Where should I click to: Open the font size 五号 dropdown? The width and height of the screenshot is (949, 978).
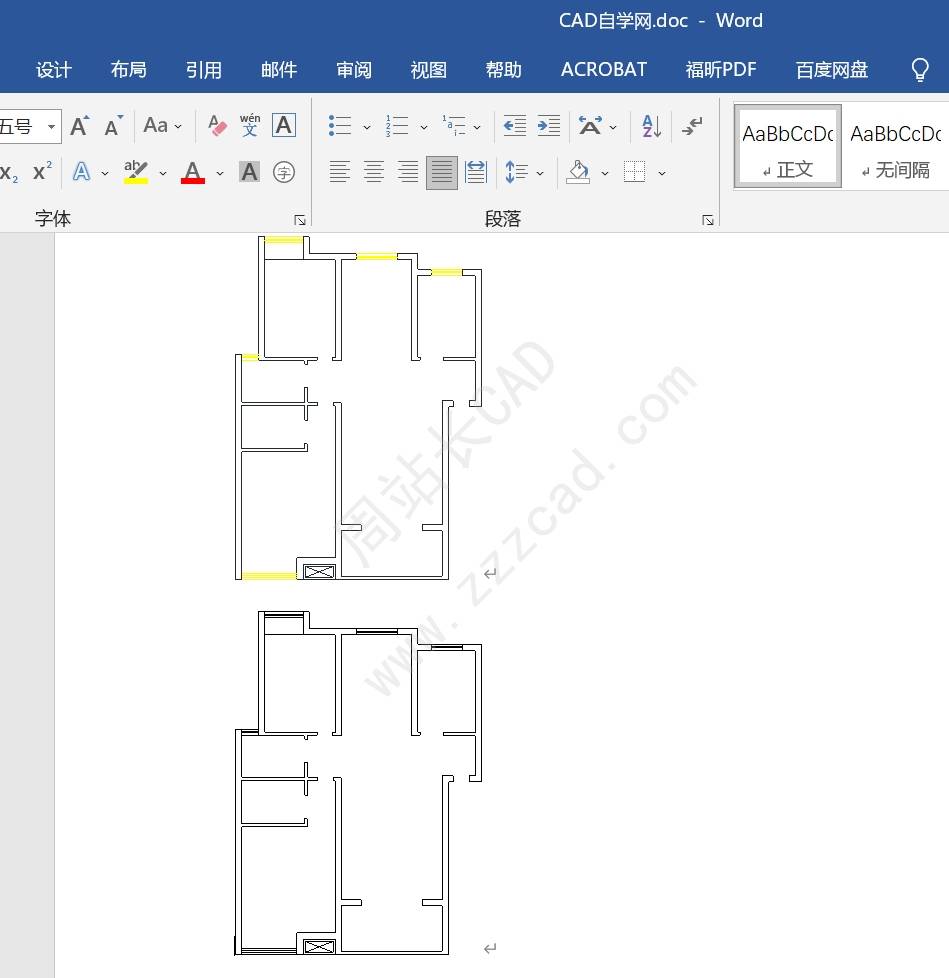click(x=51, y=127)
